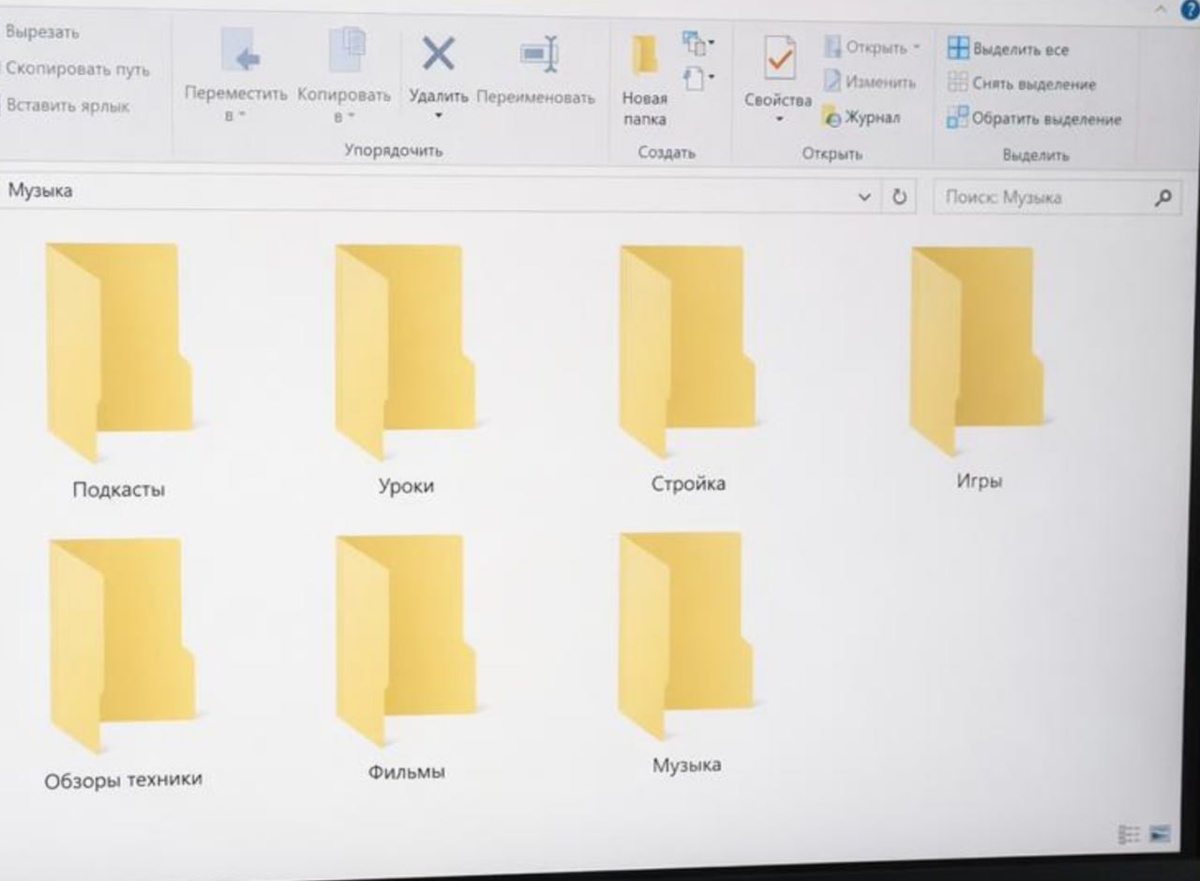Click Изменить in the ribbon
This screenshot has width=1200, height=881.
pos(870,82)
